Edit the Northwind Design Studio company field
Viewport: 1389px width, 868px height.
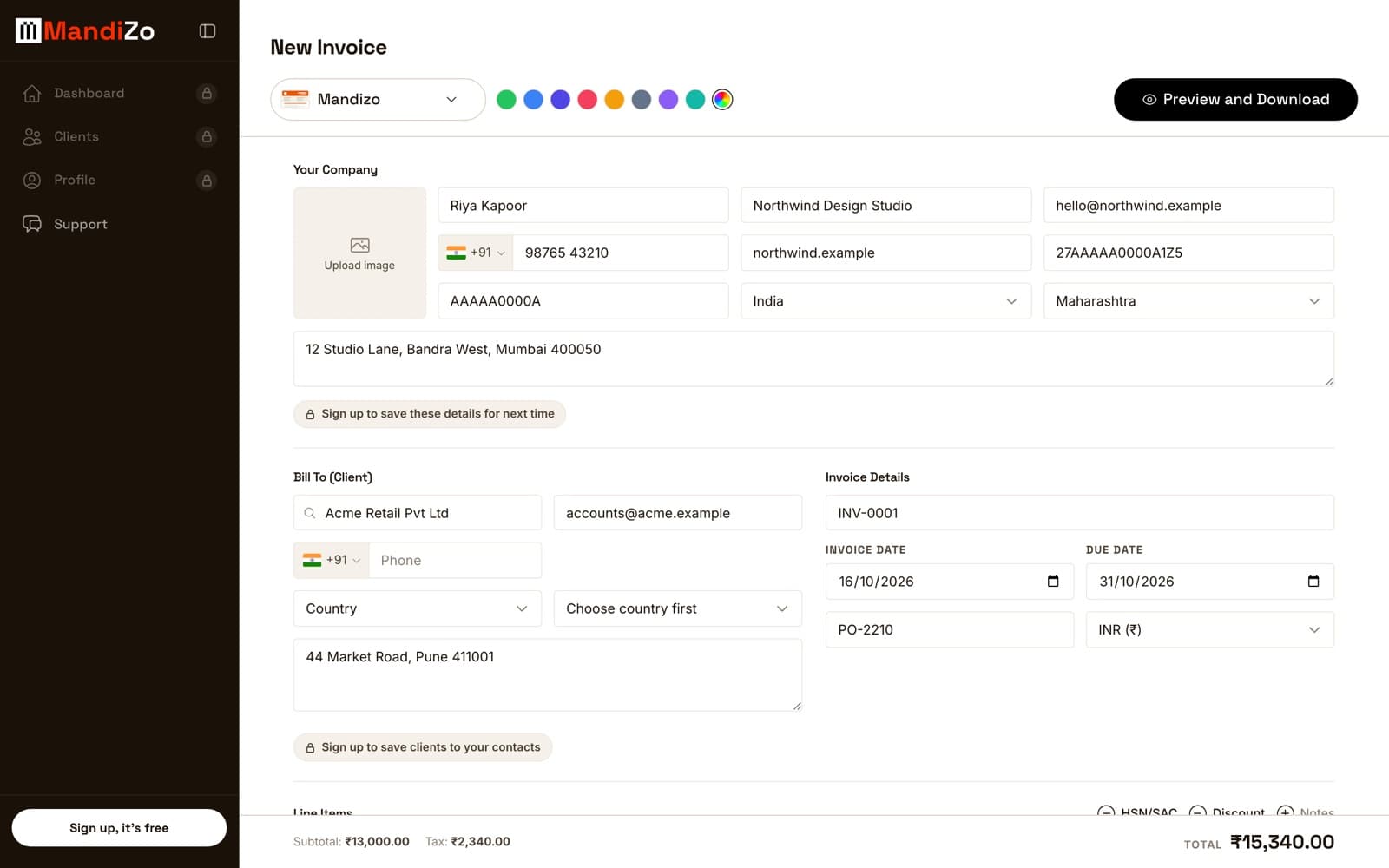[885, 206]
